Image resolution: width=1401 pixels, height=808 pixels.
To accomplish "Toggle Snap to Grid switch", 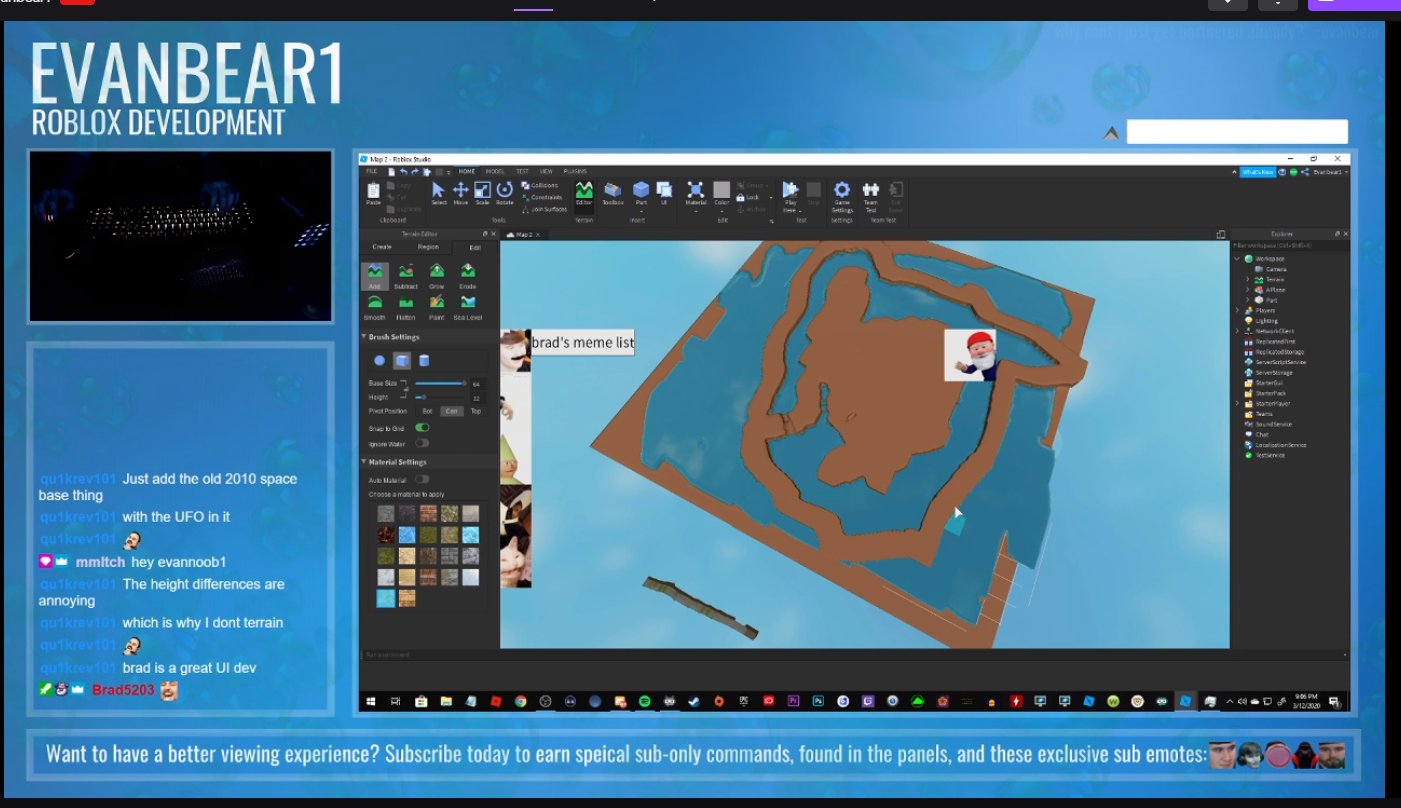I will pyautogui.click(x=423, y=427).
